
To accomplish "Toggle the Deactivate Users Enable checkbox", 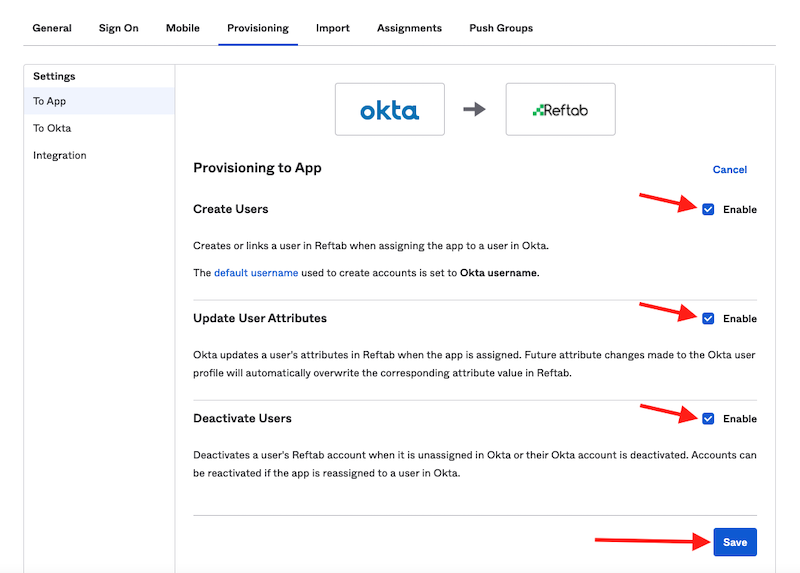I will click(x=708, y=418).
